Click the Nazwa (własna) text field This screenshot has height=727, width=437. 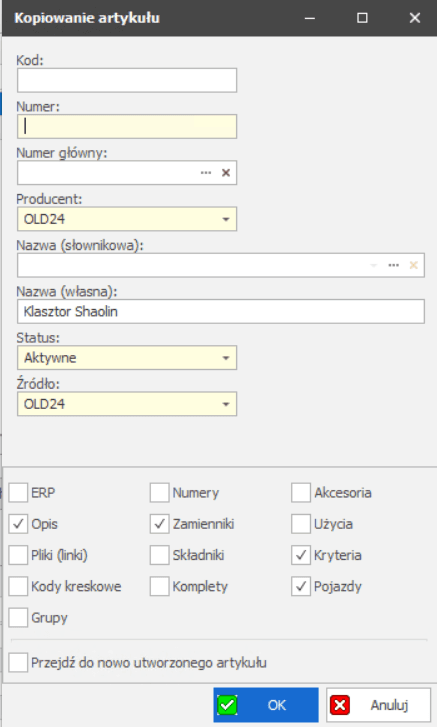pyautogui.click(x=221, y=312)
